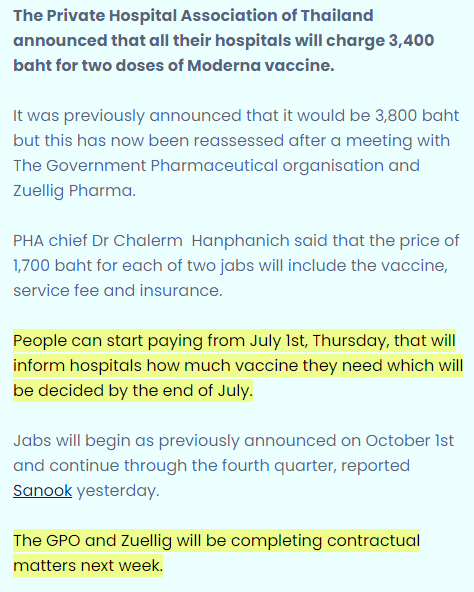474x592 pixels.
Task: Click the "3,400" figure in the headline
Action: coord(411,40)
